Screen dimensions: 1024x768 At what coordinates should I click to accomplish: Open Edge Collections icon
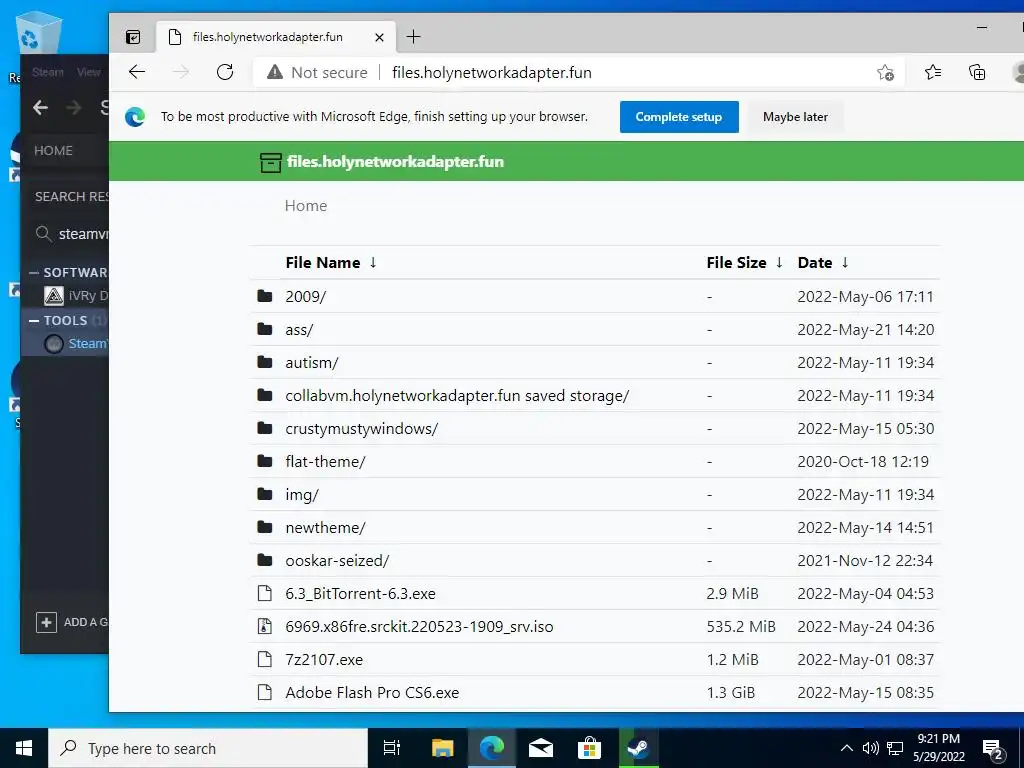pyautogui.click(x=977, y=72)
